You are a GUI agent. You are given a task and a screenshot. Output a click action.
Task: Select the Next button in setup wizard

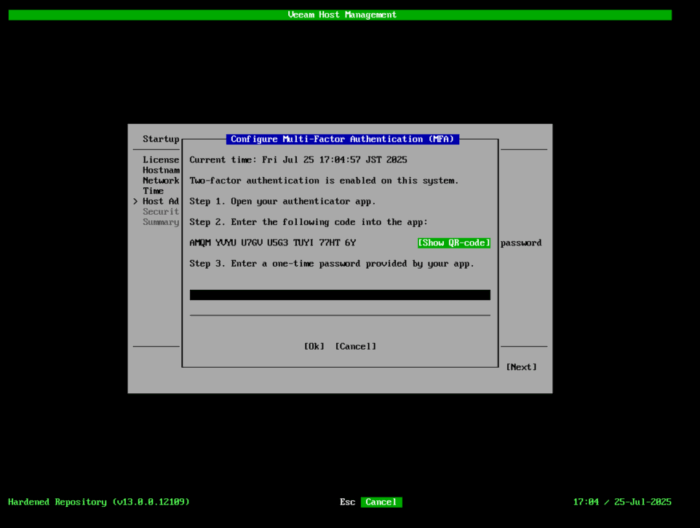click(521, 367)
